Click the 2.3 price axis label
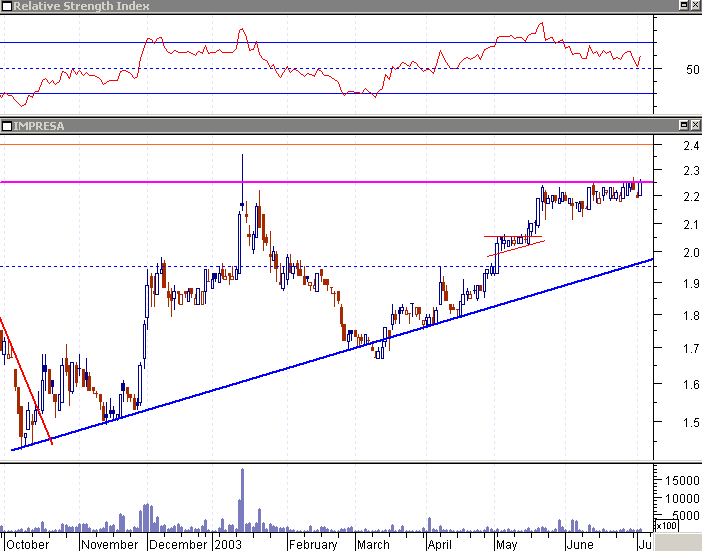The width and height of the screenshot is (702, 551). click(x=691, y=171)
